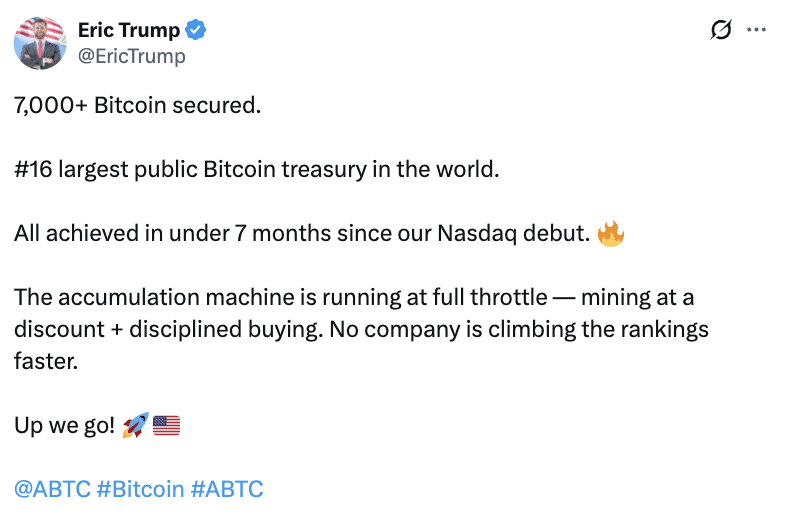Open the three-dot more options menu

(x=757, y=31)
